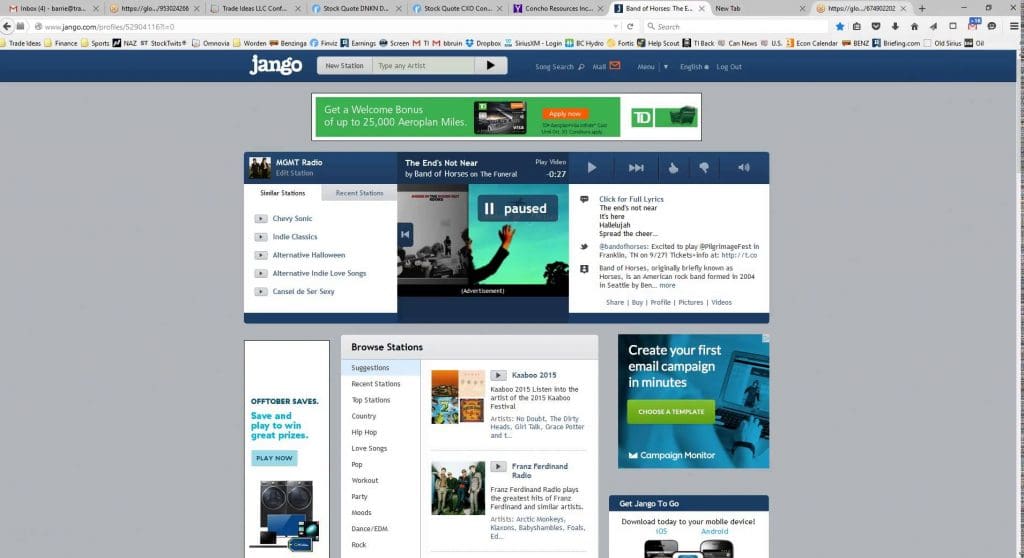
Task: Start station with header play arrow button
Action: (x=490, y=65)
